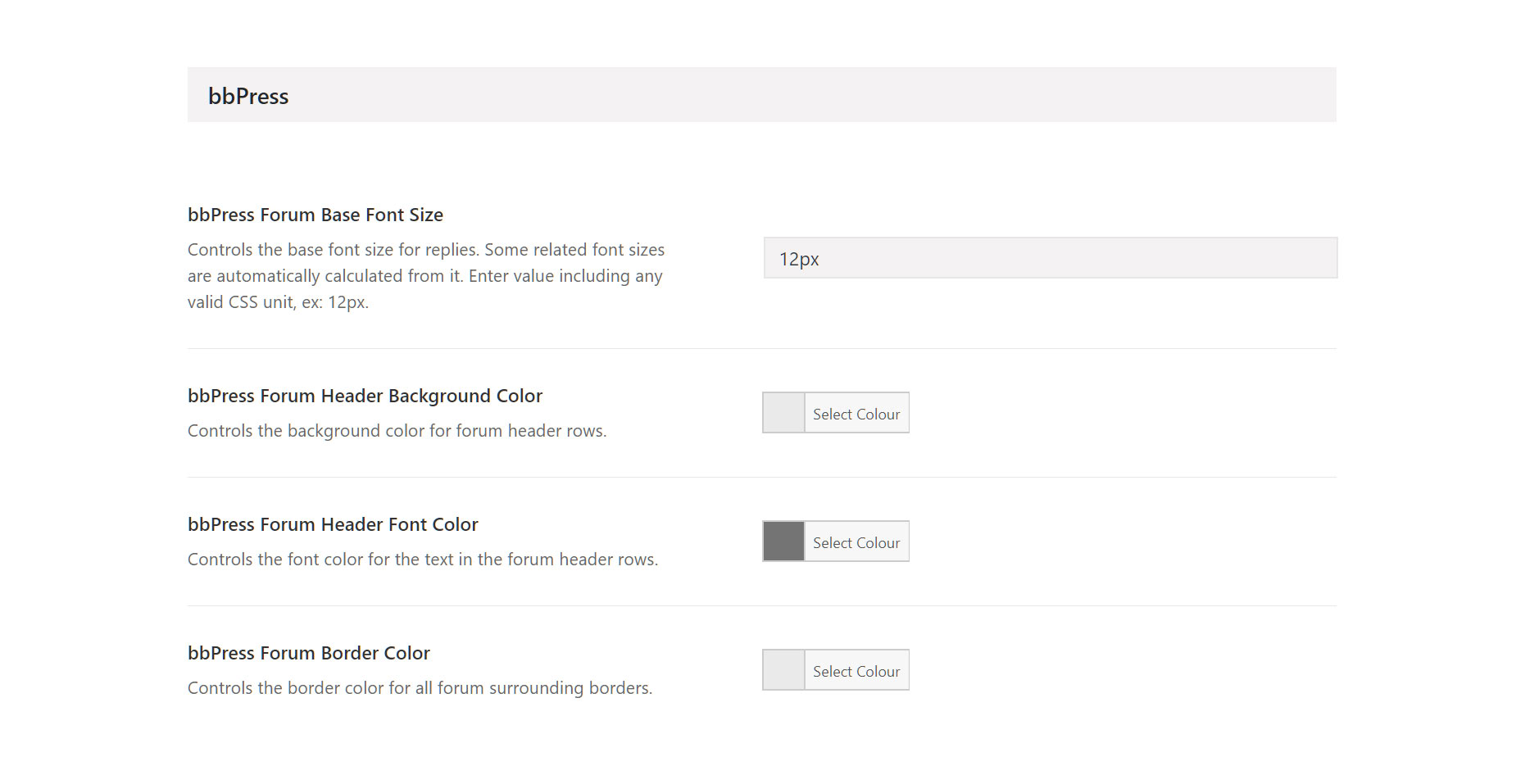Click Select Colour for Header Background Color
Viewport: 1516px width, 784px height.
[x=856, y=413]
